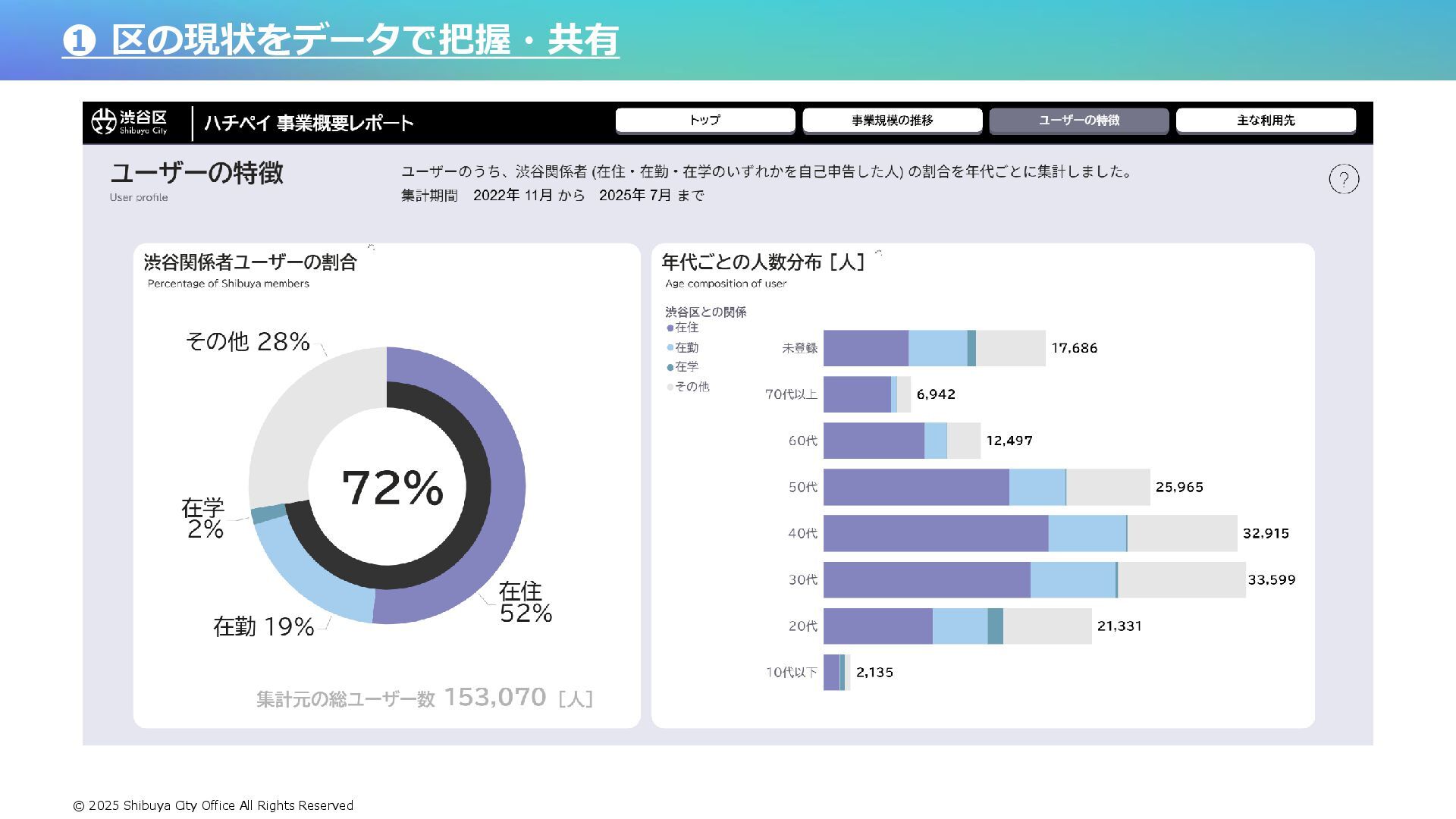The width and height of the screenshot is (1456, 819).
Task: Switch to the 事業規模の推移 tab
Action: pos(892,120)
